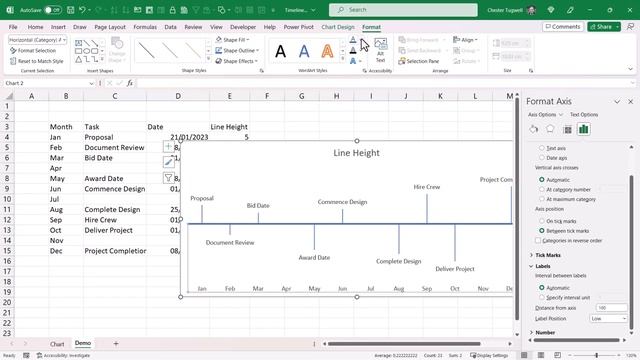640x360 pixels.
Task: Toggle the AutoSave switch
Action: (53, 10)
